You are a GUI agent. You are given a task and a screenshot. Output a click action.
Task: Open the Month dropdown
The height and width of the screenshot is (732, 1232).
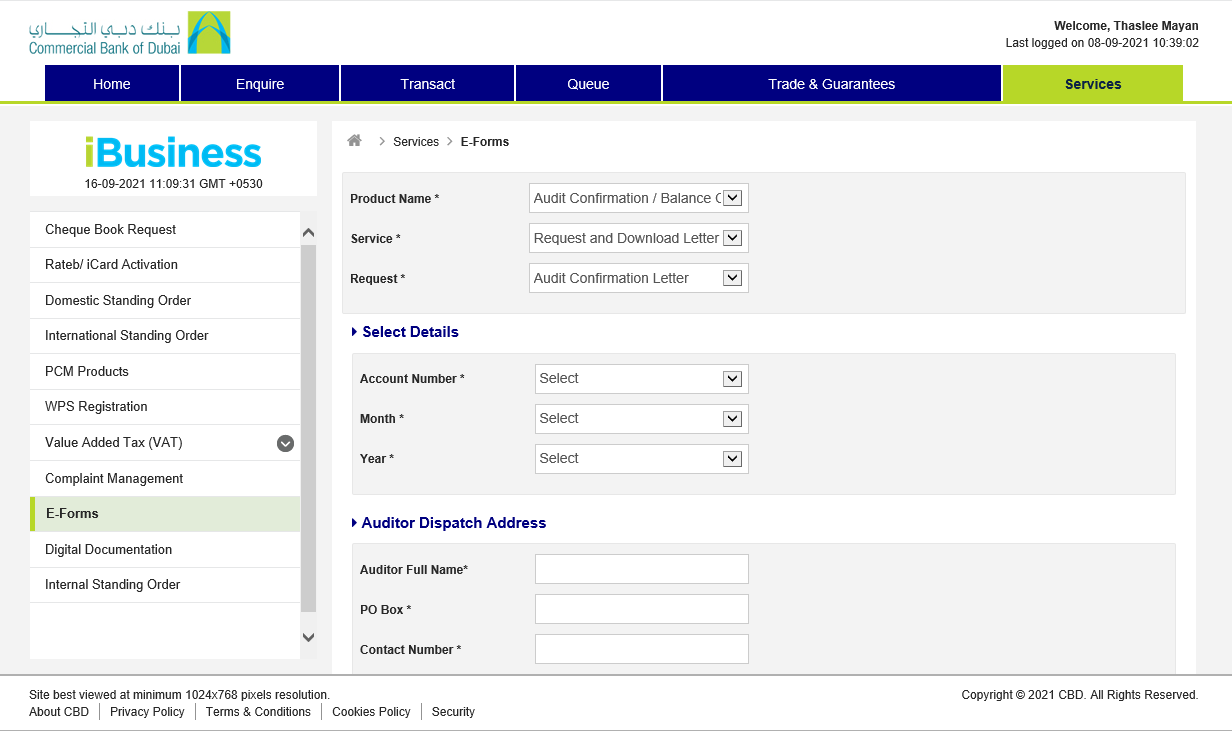642,418
